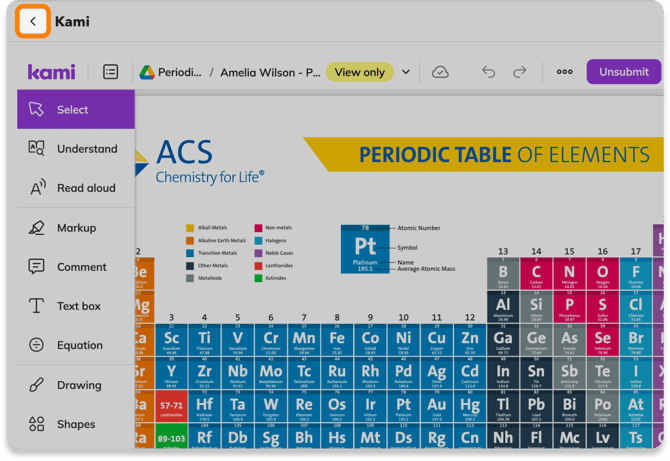Choose the Text box tool
Image resolution: width=670 pixels, height=461 pixels.
[x=76, y=306]
